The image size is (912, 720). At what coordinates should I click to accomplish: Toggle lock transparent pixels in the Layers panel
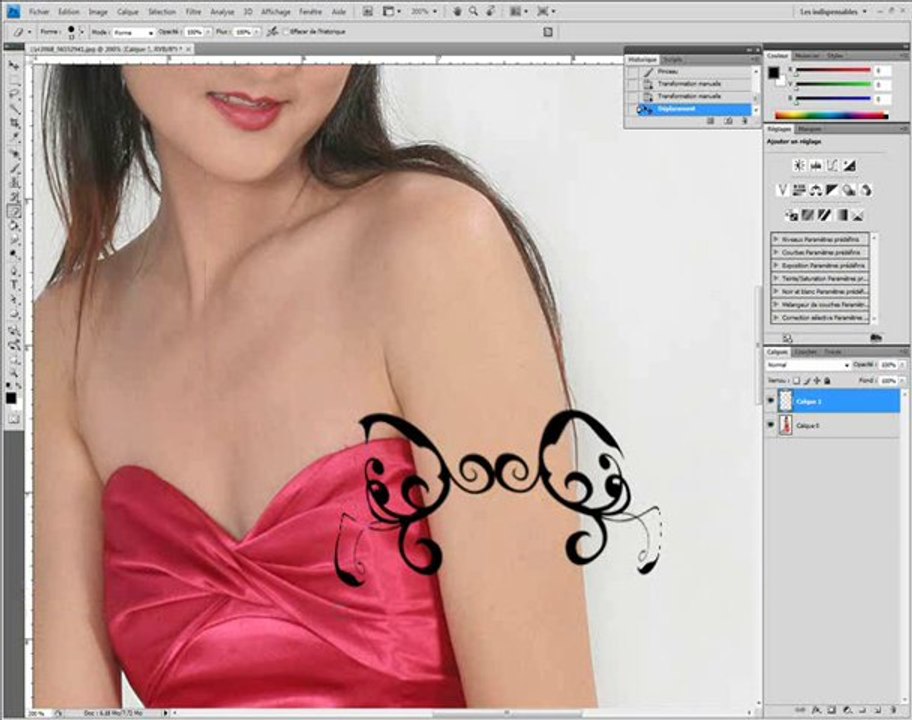pyautogui.click(x=796, y=381)
